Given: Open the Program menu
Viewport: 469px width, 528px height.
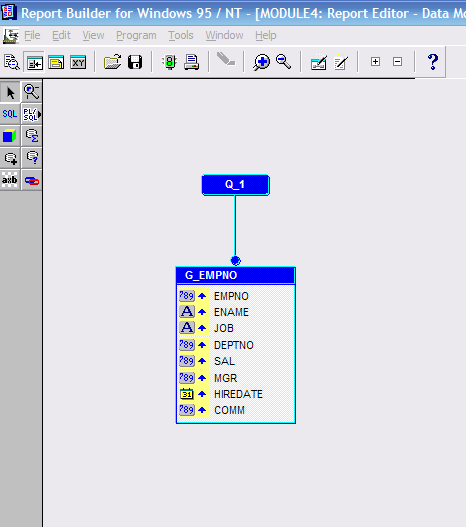Looking at the screenshot, I should pyautogui.click(x=136, y=35).
